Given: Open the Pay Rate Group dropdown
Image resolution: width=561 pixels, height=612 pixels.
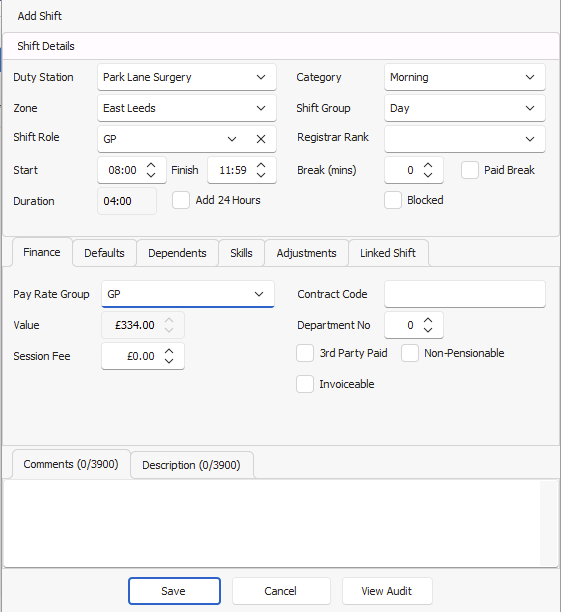Looking at the screenshot, I should point(188,294).
